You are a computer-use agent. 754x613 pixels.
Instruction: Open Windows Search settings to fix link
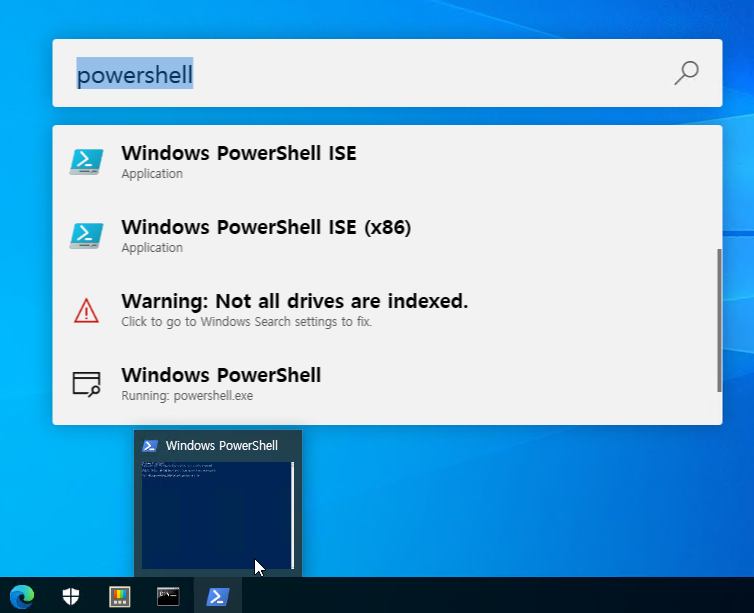[246, 322]
